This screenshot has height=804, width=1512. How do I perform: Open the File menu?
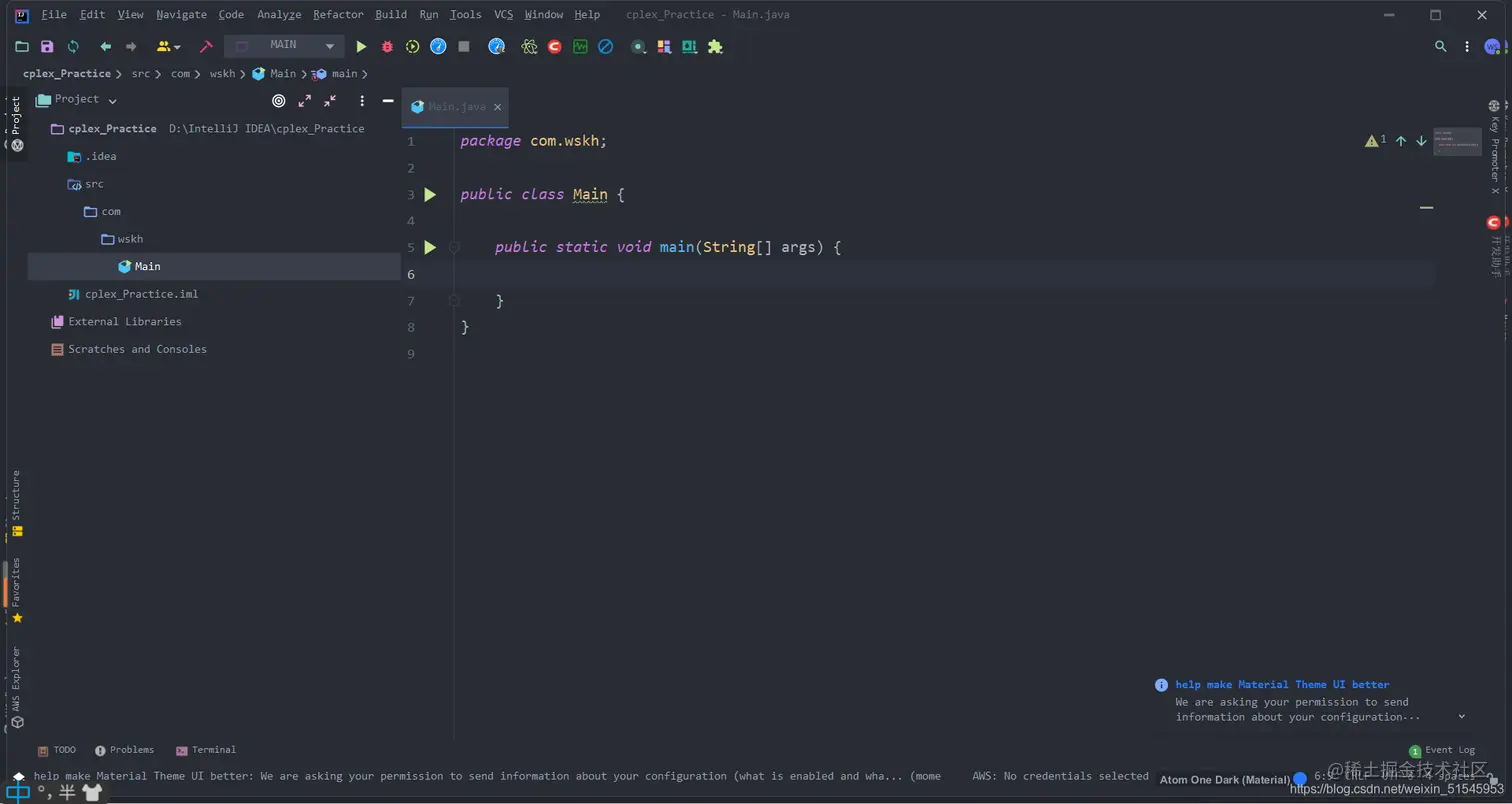click(54, 15)
